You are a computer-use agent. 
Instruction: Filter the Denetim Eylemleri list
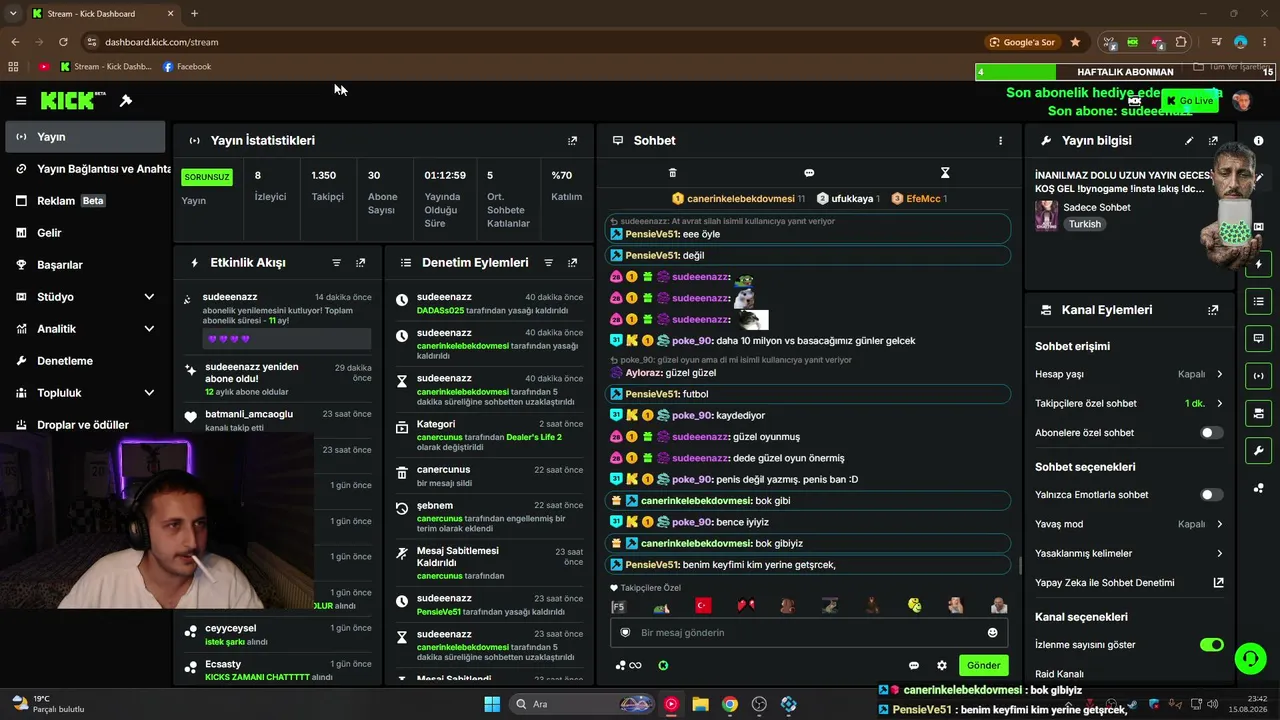(x=548, y=263)
